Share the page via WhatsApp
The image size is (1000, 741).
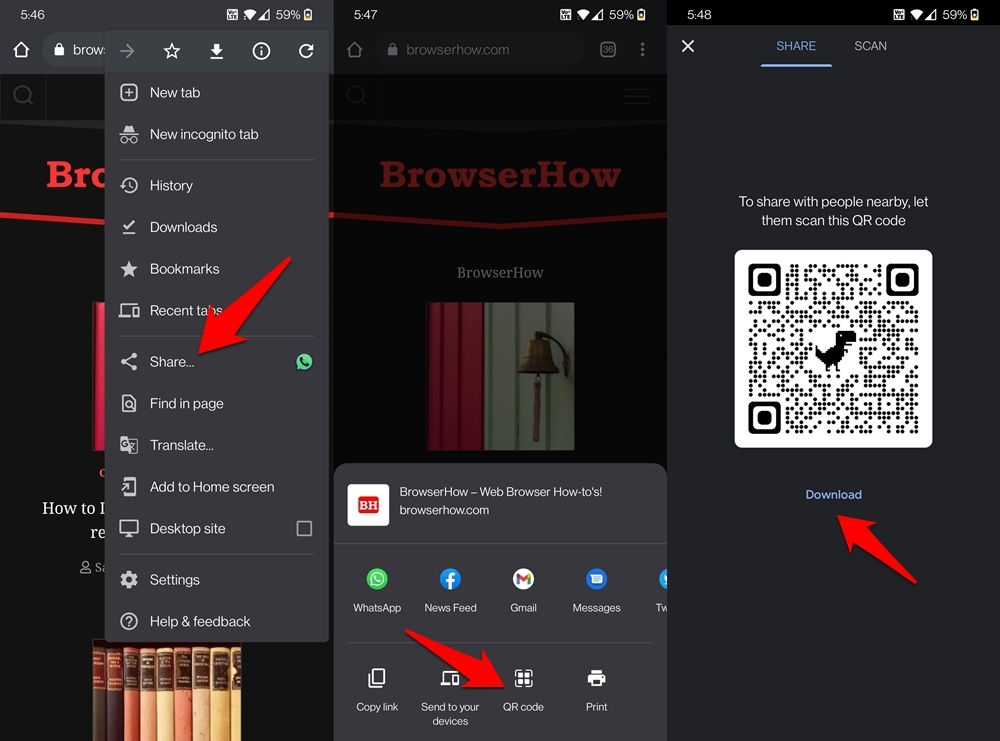[377, 579]
